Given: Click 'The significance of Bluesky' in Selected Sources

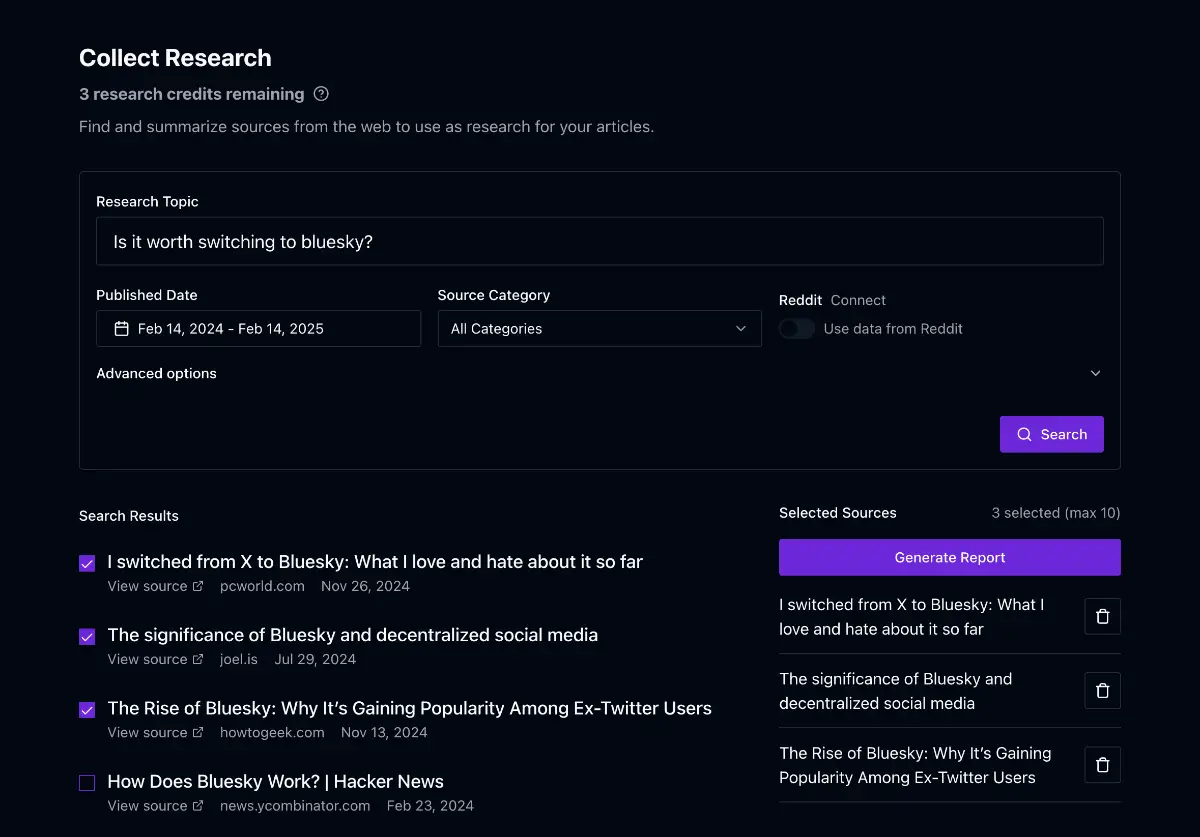Looking at the screenshot, I should 895,691.
